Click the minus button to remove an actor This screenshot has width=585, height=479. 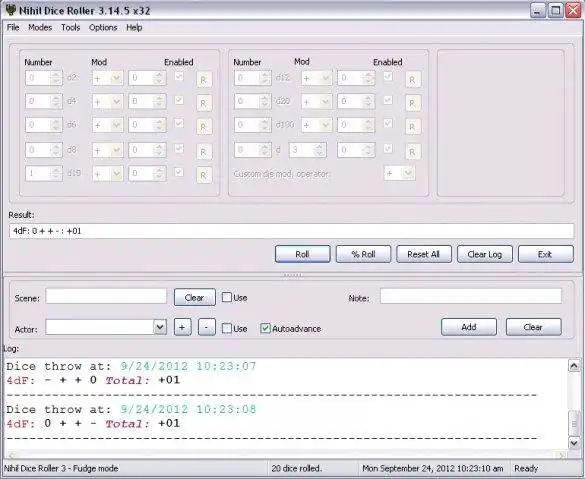pos(207,327)
